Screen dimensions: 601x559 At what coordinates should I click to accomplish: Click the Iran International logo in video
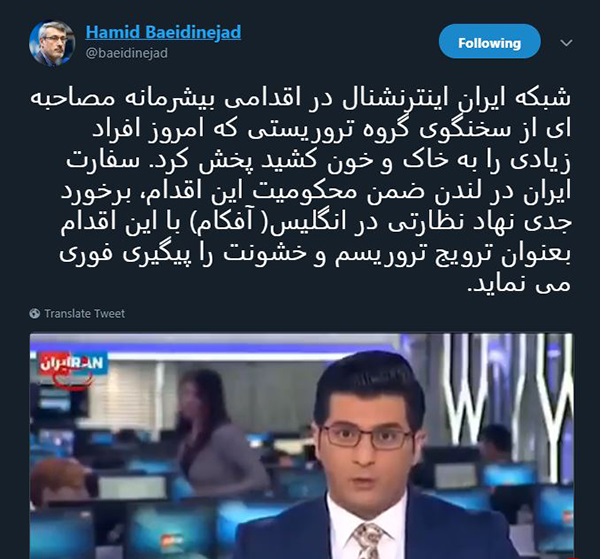pyautogui.click(x=71, y=366)
